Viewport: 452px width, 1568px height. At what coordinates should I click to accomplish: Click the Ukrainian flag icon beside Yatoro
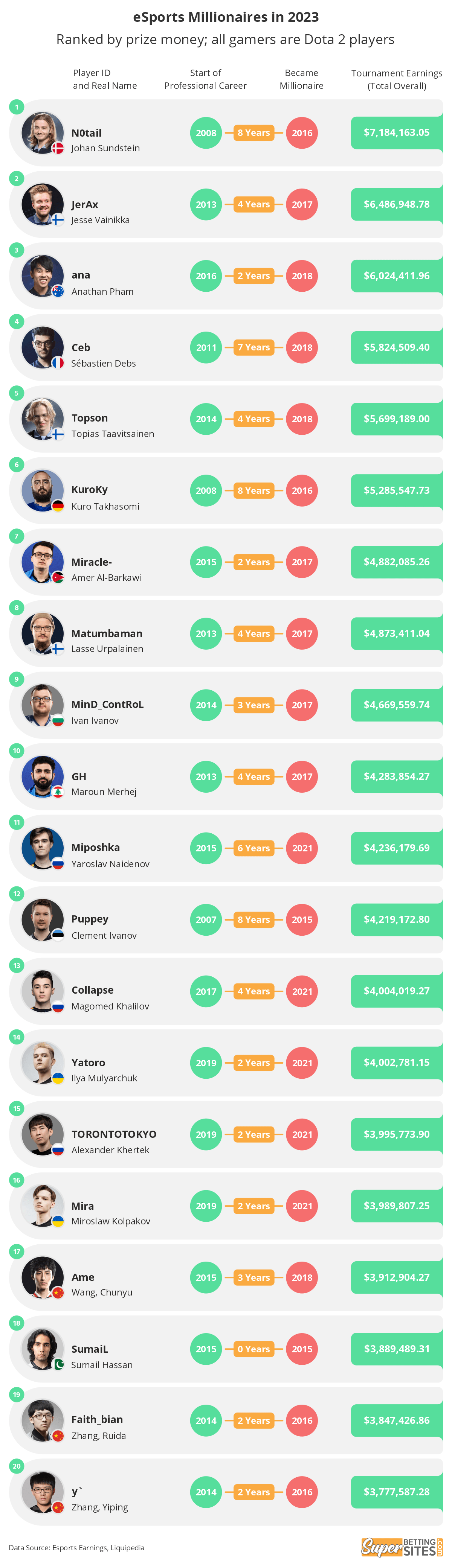pyautogui.click(x=58, y=1078)
